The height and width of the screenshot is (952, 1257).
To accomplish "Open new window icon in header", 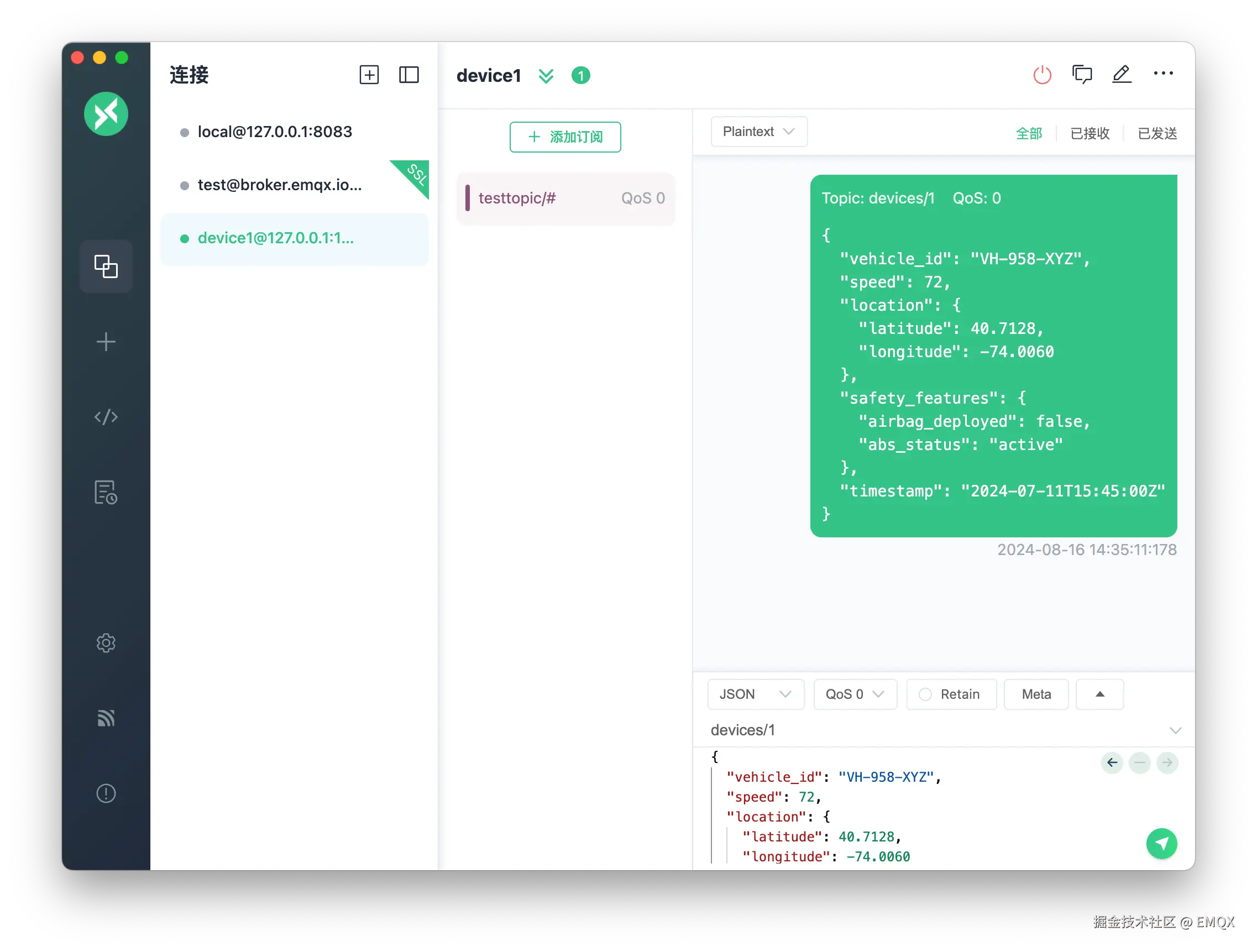I will click(x=1081, y=75).
